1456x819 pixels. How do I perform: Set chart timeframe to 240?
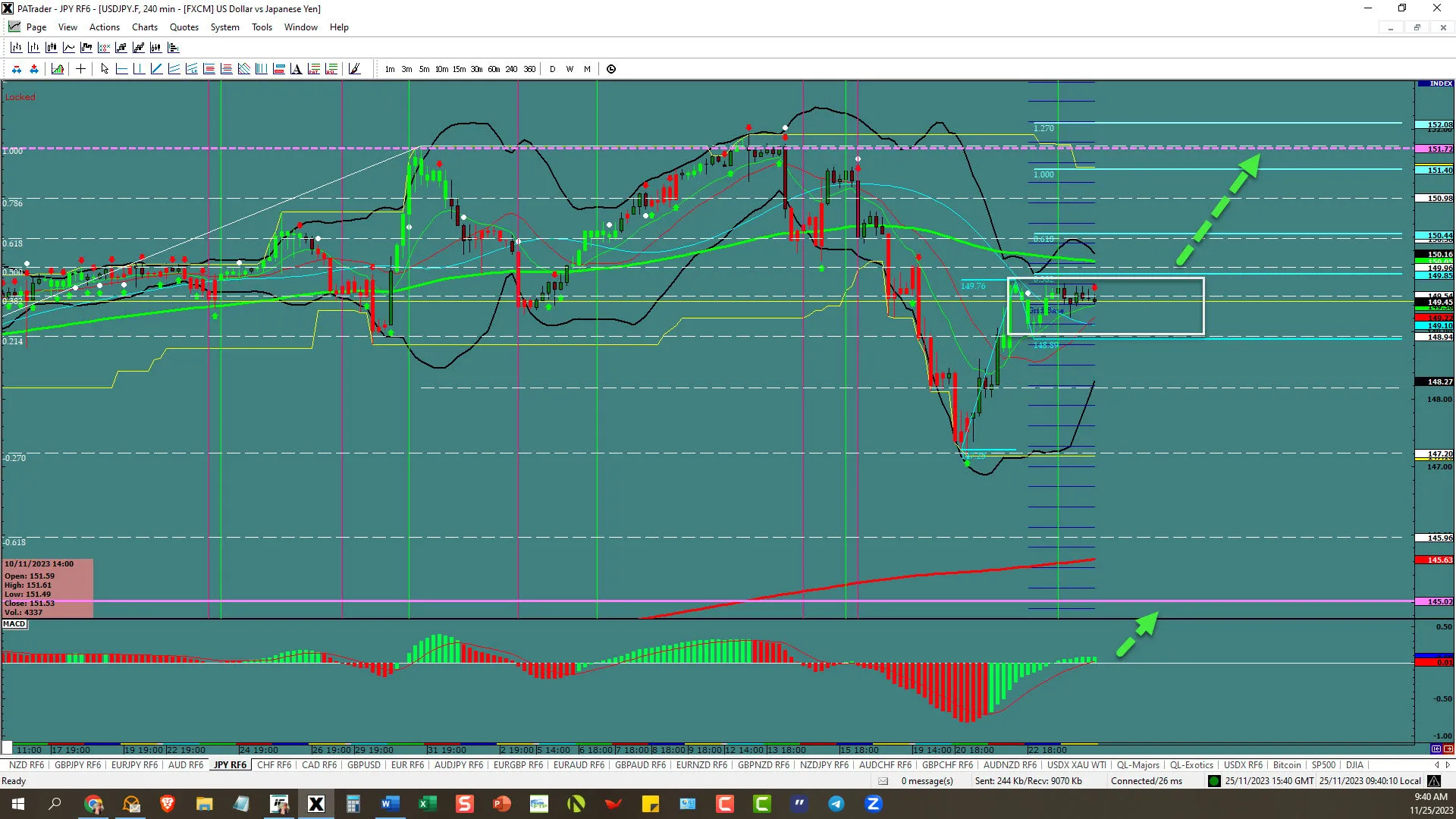(511, 69)
